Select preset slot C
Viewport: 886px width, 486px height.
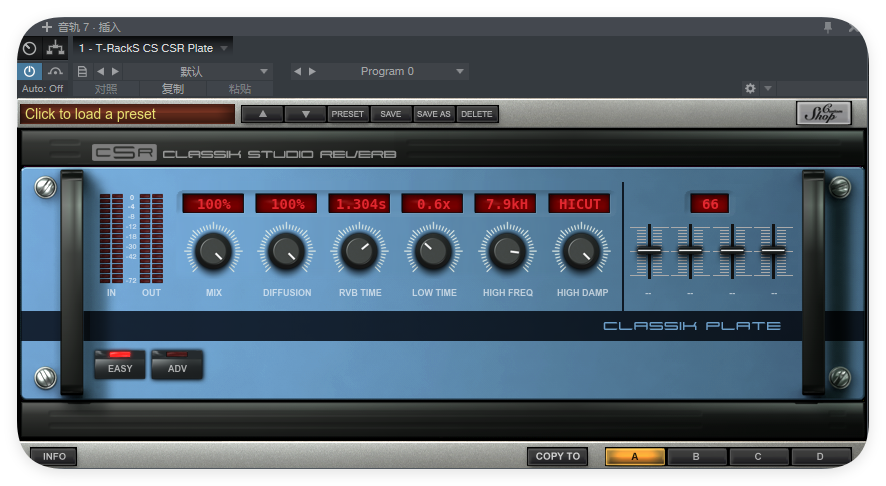click(758, 457)
